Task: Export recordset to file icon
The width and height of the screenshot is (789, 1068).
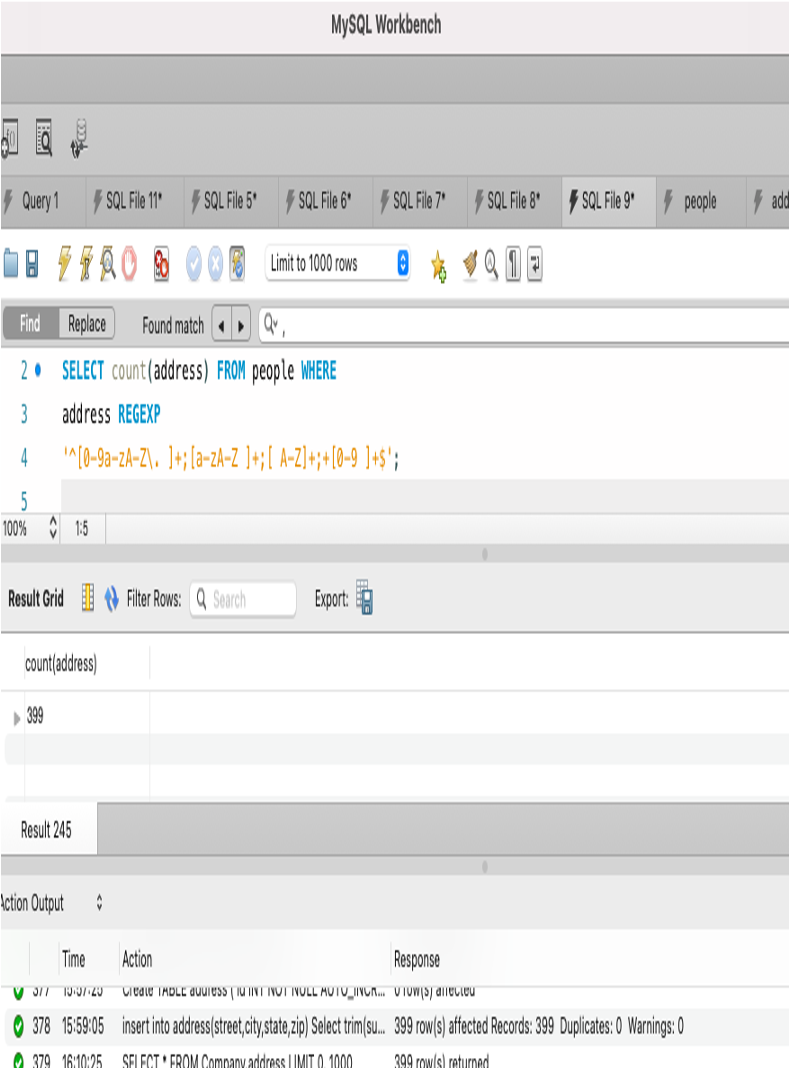Action: tap(365, 597)
